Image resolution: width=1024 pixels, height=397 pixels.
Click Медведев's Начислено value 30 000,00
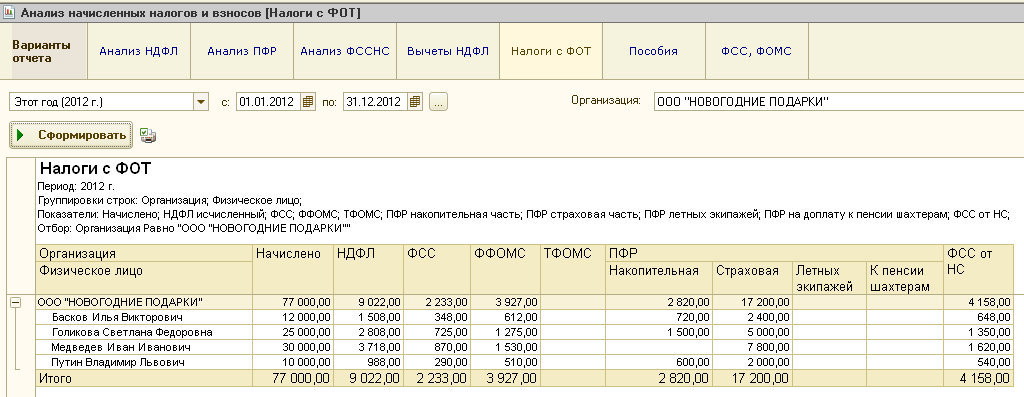point(306,347)
